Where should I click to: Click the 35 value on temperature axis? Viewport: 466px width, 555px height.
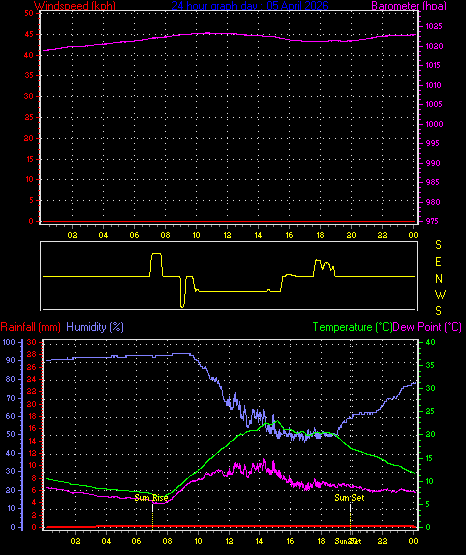430,365
